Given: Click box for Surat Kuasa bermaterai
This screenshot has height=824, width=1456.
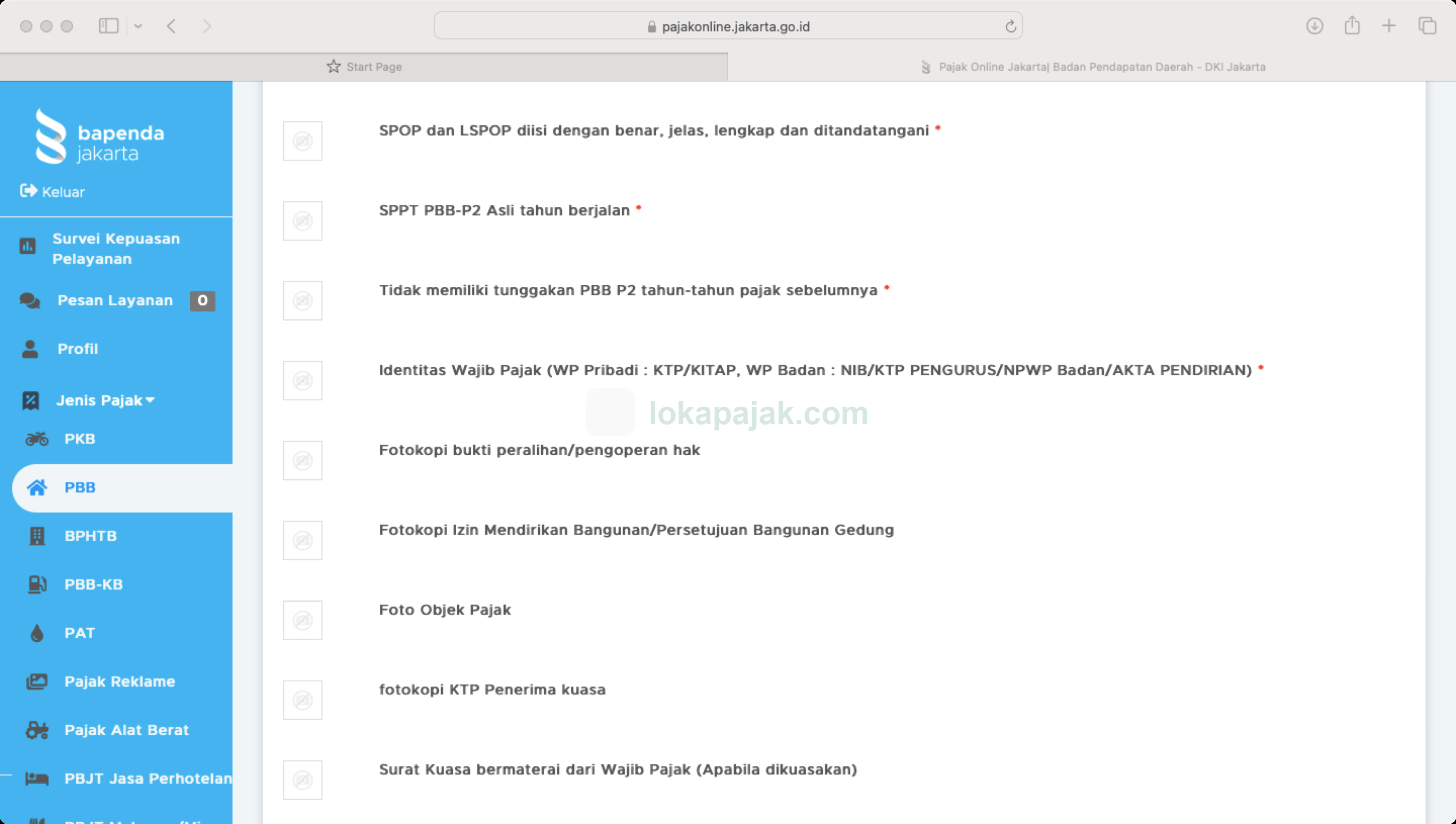Looking at the screenshot, I should click(303, 780).
